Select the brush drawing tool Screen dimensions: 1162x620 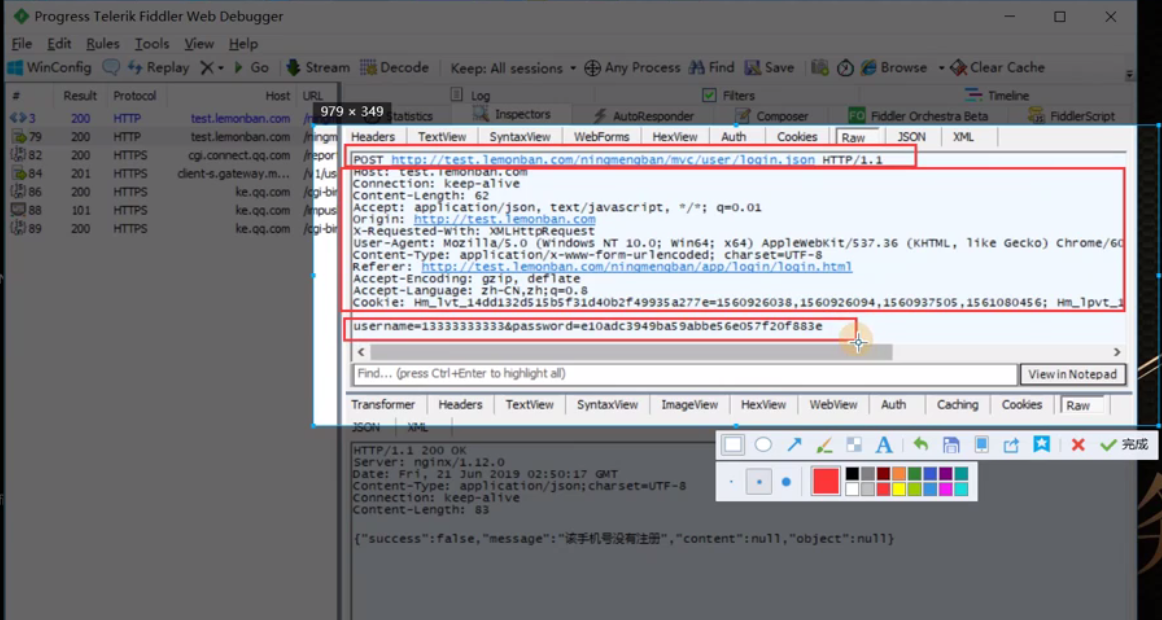824,444
